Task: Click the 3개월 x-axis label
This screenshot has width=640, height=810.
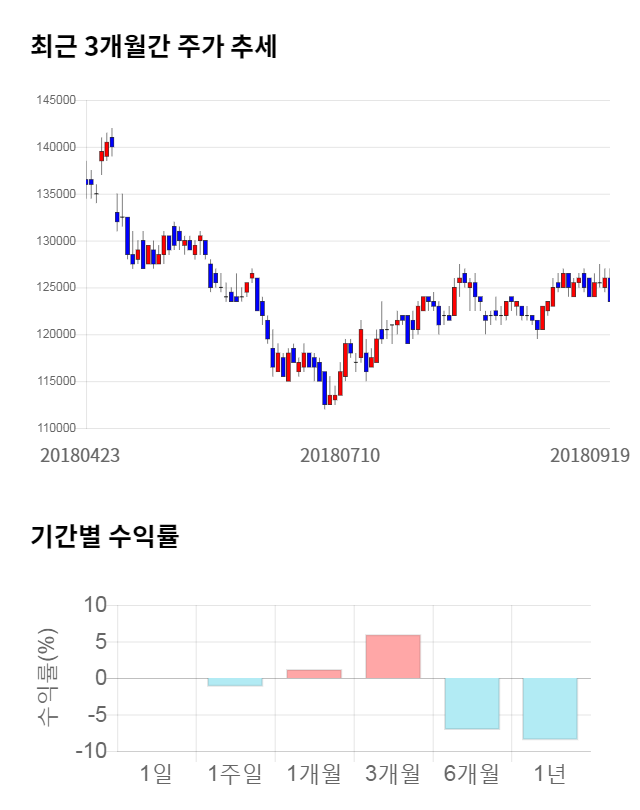Action: pyautogui.click(x=393, y=772)
